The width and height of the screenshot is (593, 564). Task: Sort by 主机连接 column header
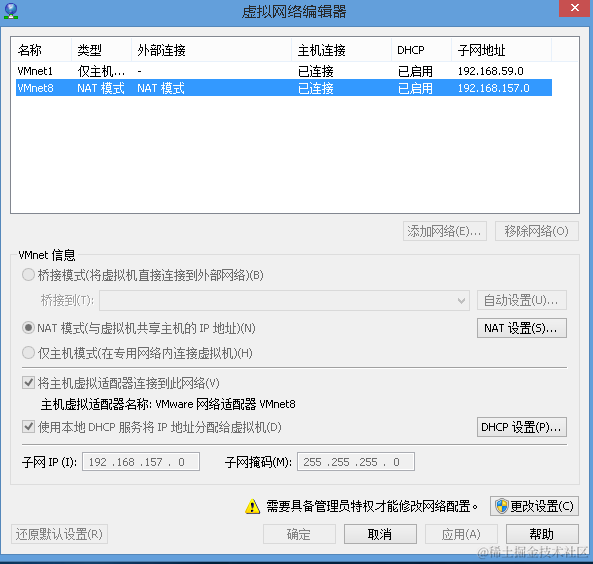click(342, 50)
